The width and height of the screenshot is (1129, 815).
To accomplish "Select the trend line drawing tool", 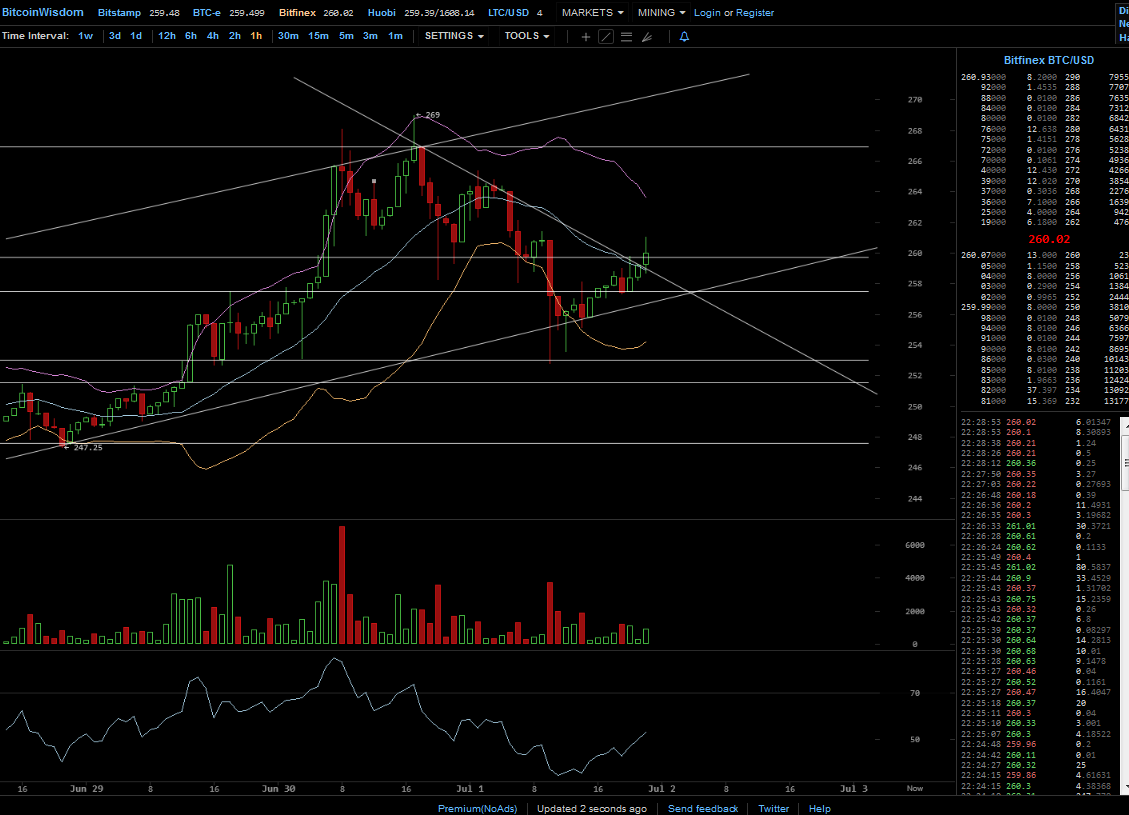I will point(606,36).
